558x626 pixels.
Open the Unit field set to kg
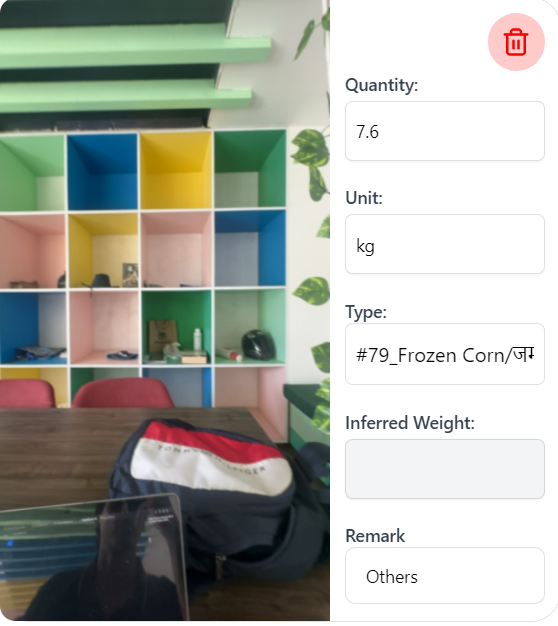pyautogui.click(x=445, y=244)
